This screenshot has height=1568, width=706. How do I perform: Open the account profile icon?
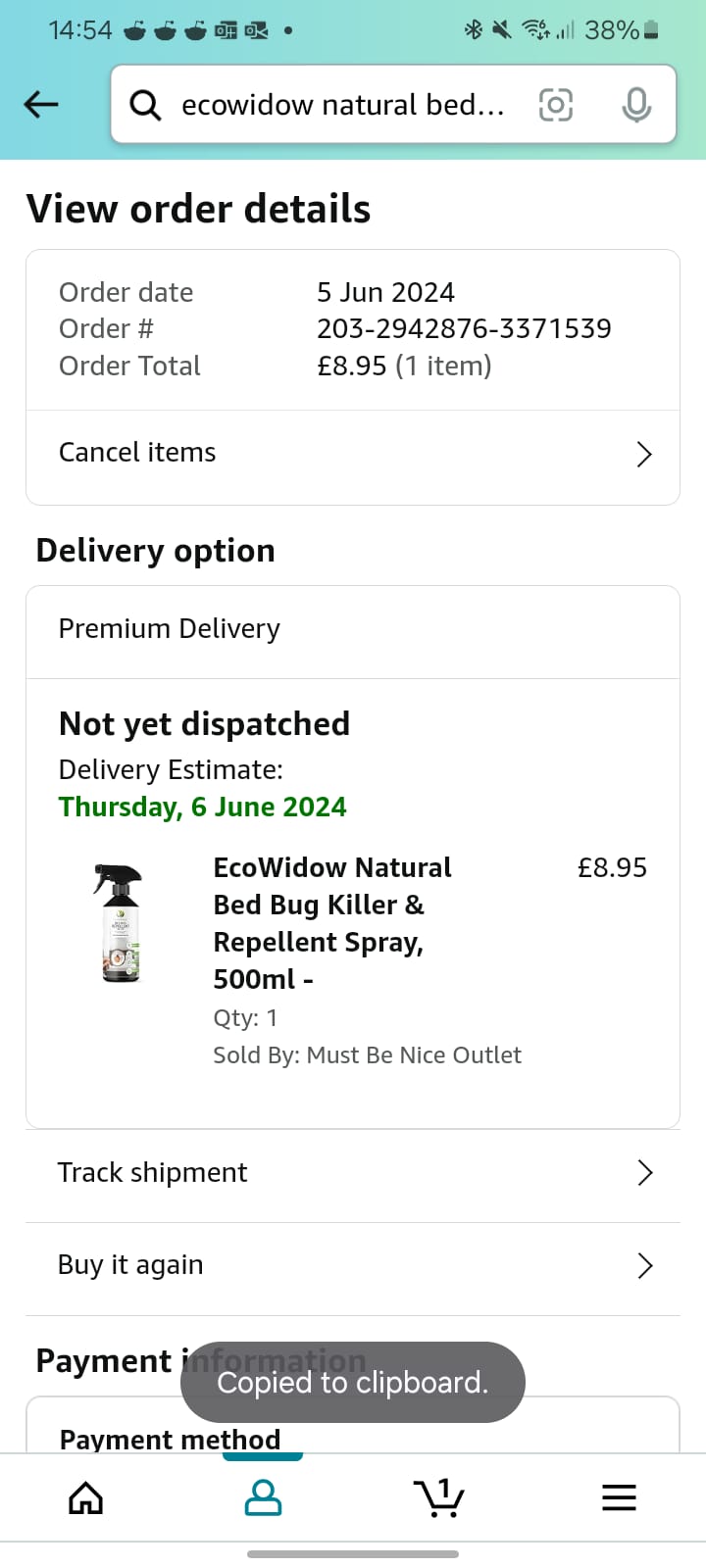pyautogui.click(x=263, y=1497)
